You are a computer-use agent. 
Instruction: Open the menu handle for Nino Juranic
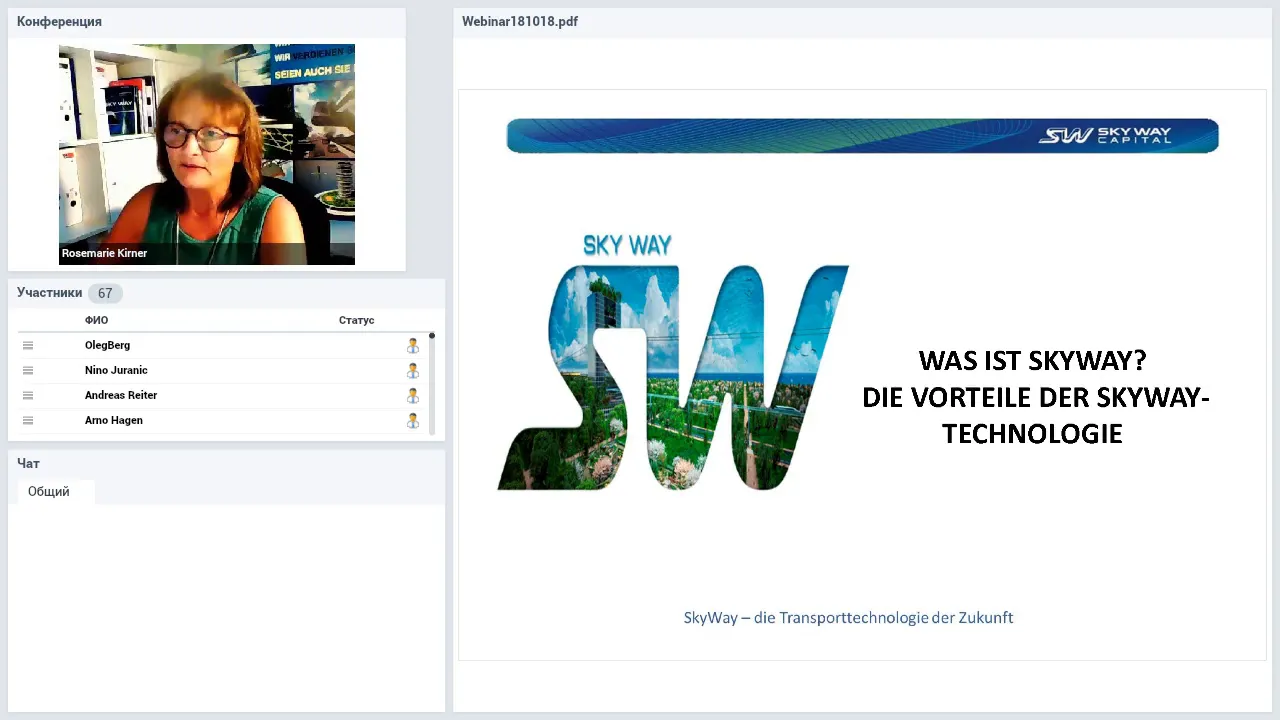[28, 371]
